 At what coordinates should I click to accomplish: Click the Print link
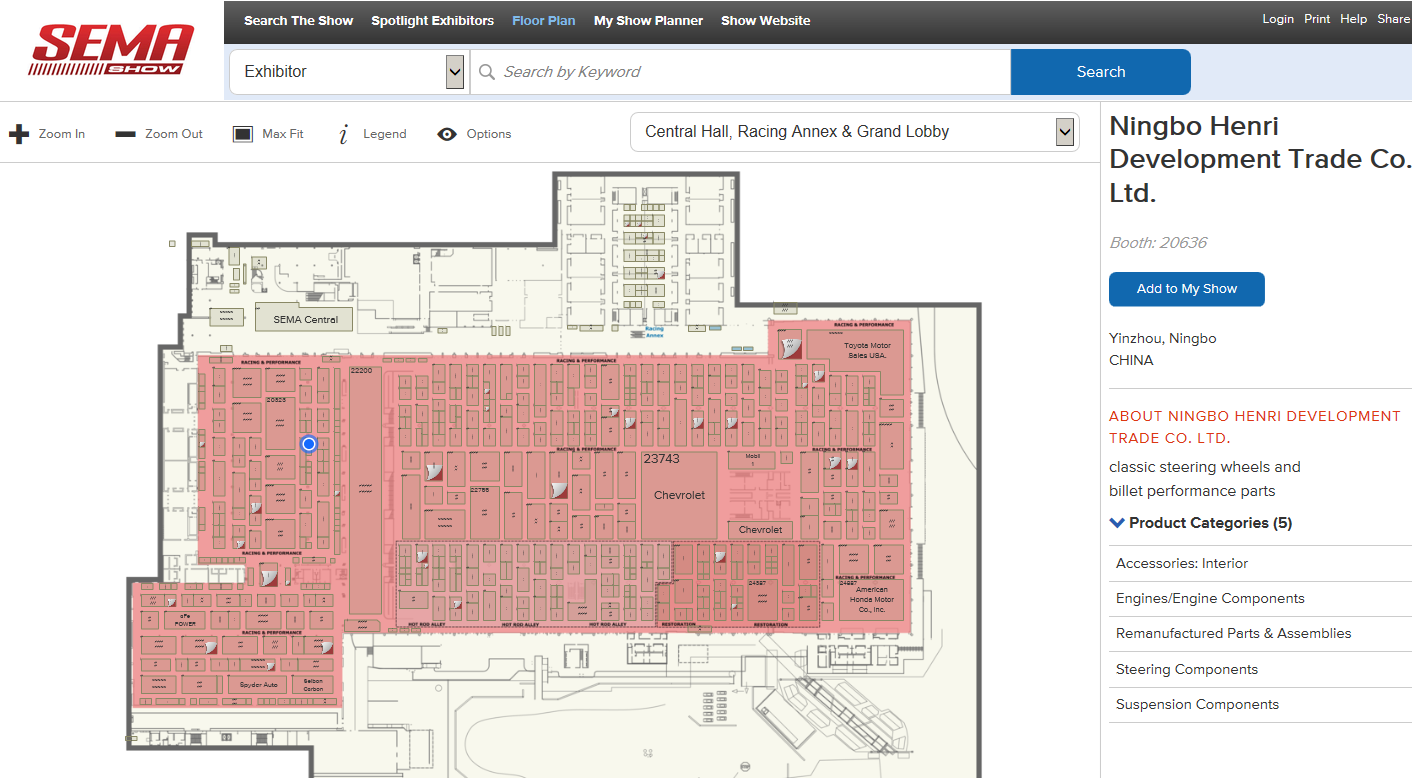1317,19
